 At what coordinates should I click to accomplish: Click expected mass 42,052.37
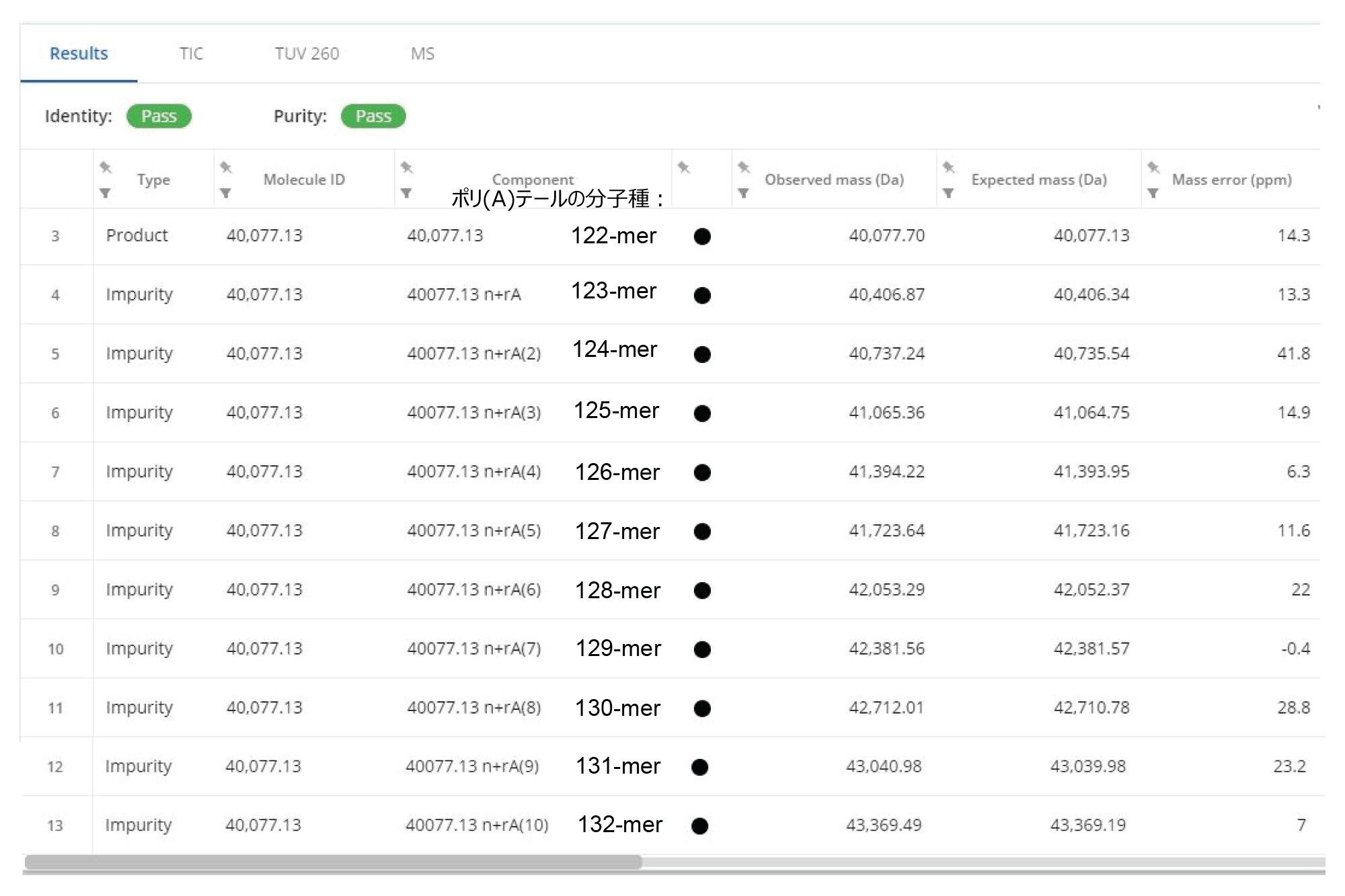click(x=1091, y=589)
